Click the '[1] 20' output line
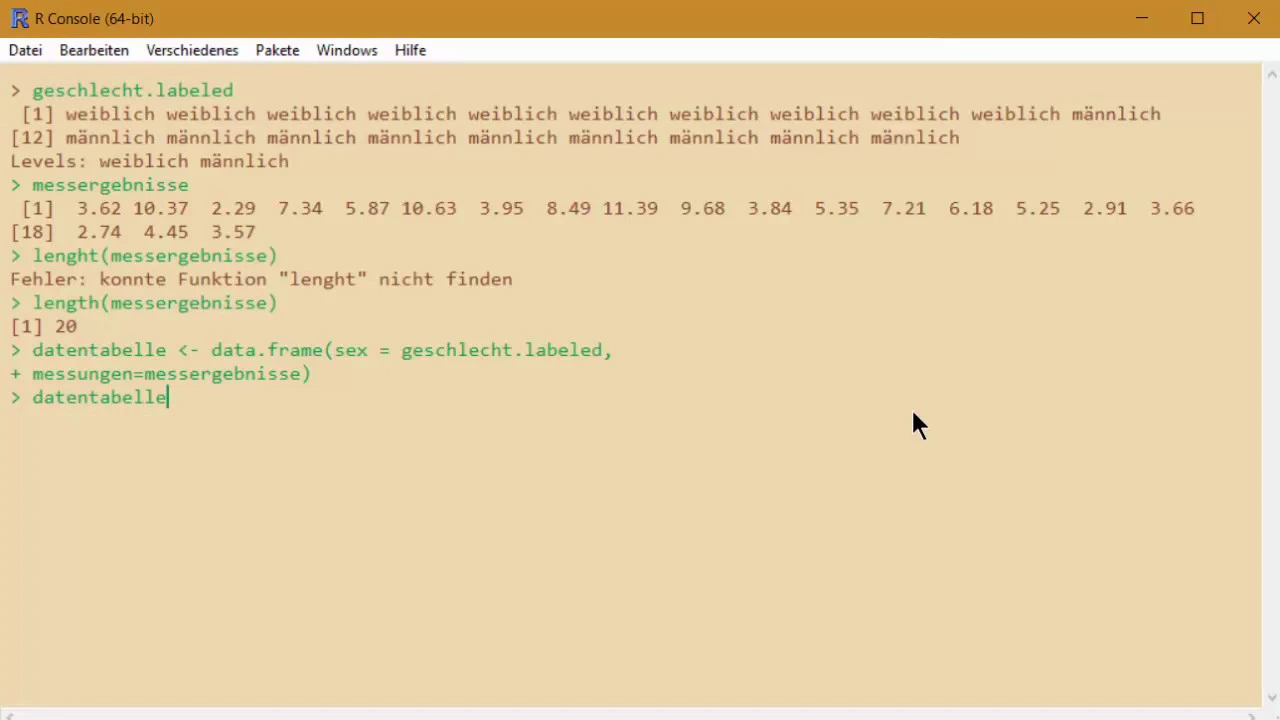This screenshot has width=1280, height=720. (x=44, y=326)
